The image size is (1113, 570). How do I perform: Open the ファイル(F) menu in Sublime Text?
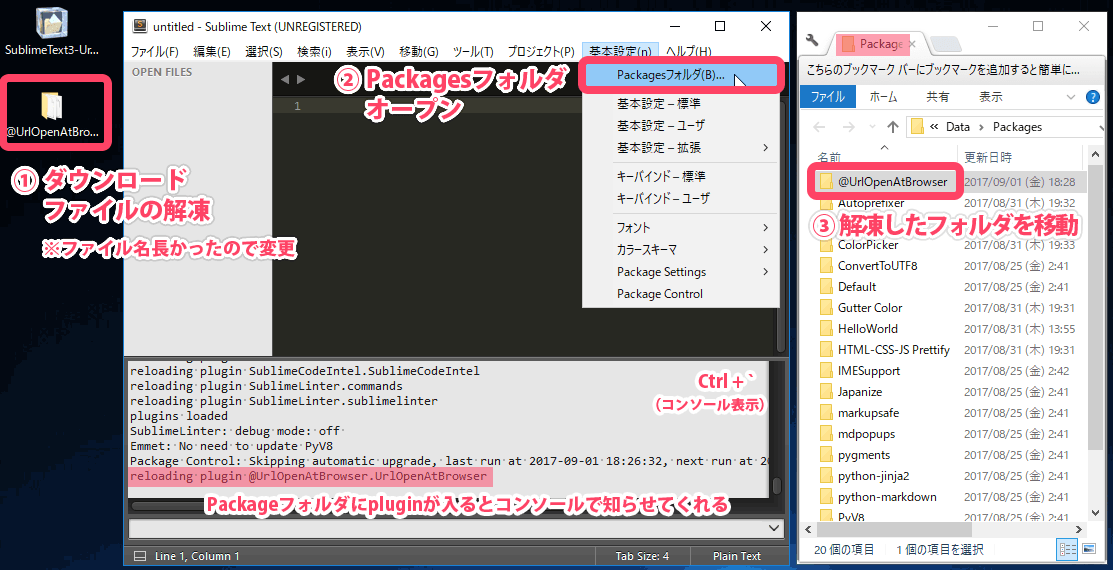[x=155, y=52]
